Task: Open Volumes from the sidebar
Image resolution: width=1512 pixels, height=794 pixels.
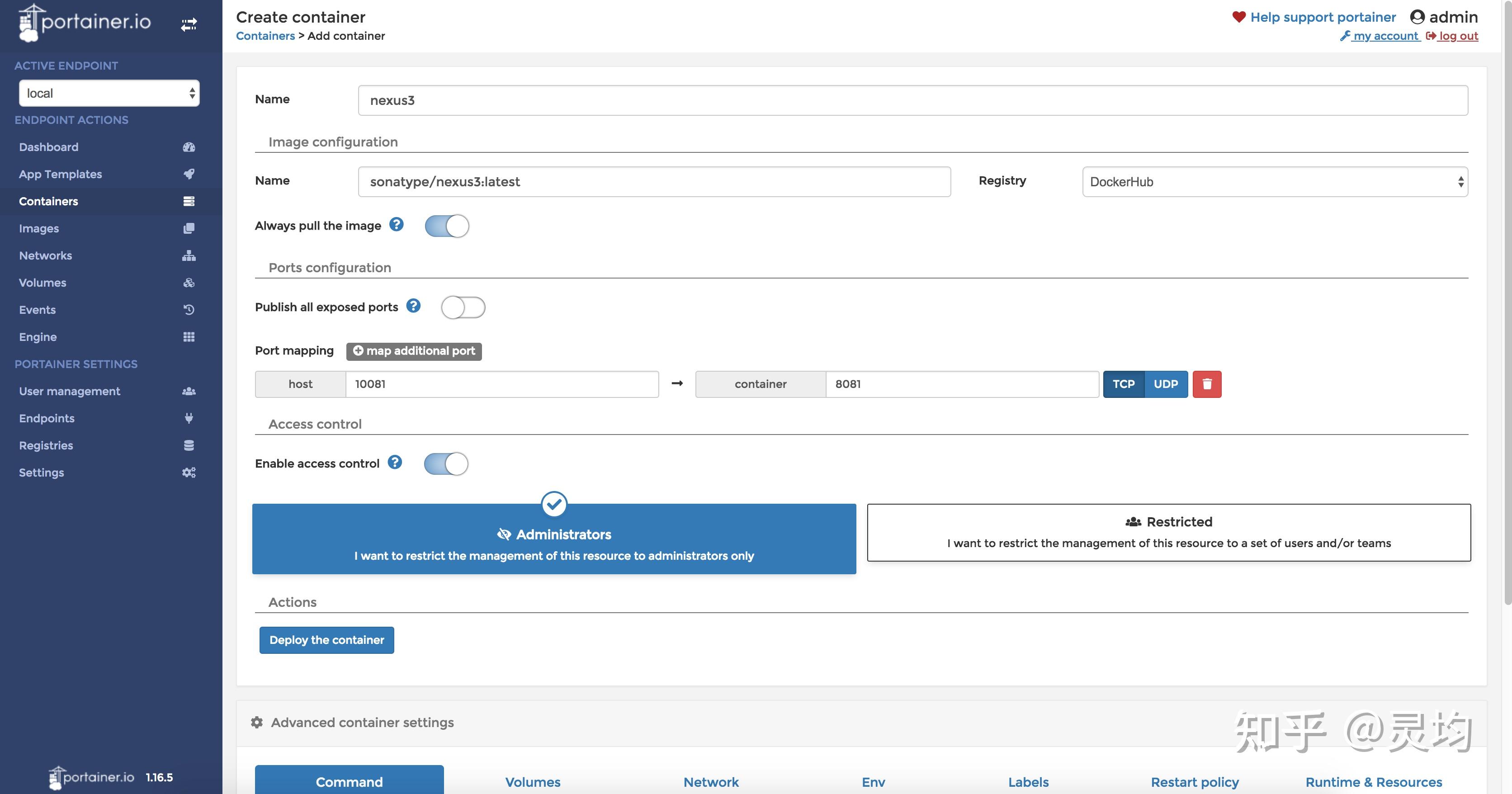Action: (x=42, y=282)
